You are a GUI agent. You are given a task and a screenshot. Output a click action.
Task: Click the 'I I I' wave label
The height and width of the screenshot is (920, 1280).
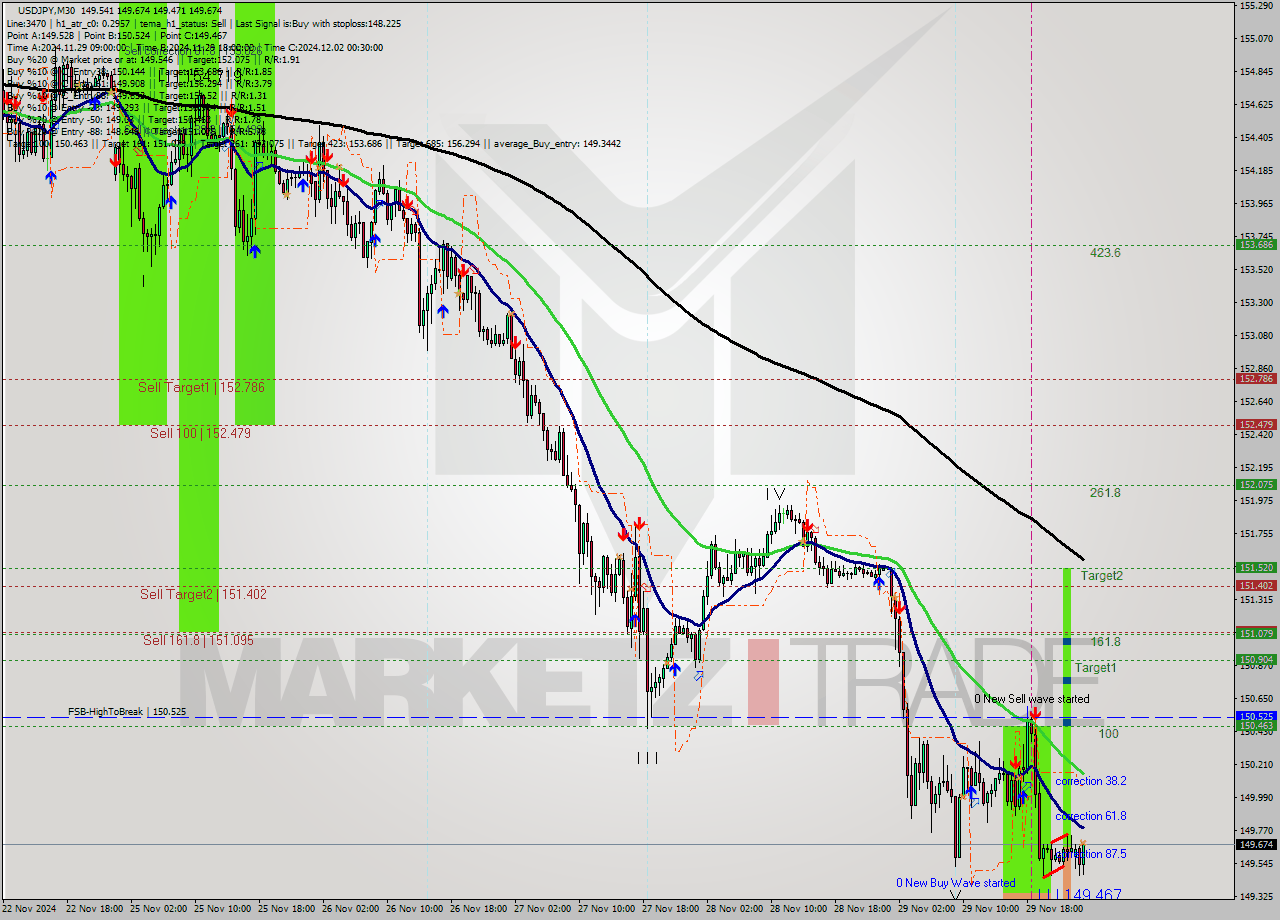click(x=648, y=758)
